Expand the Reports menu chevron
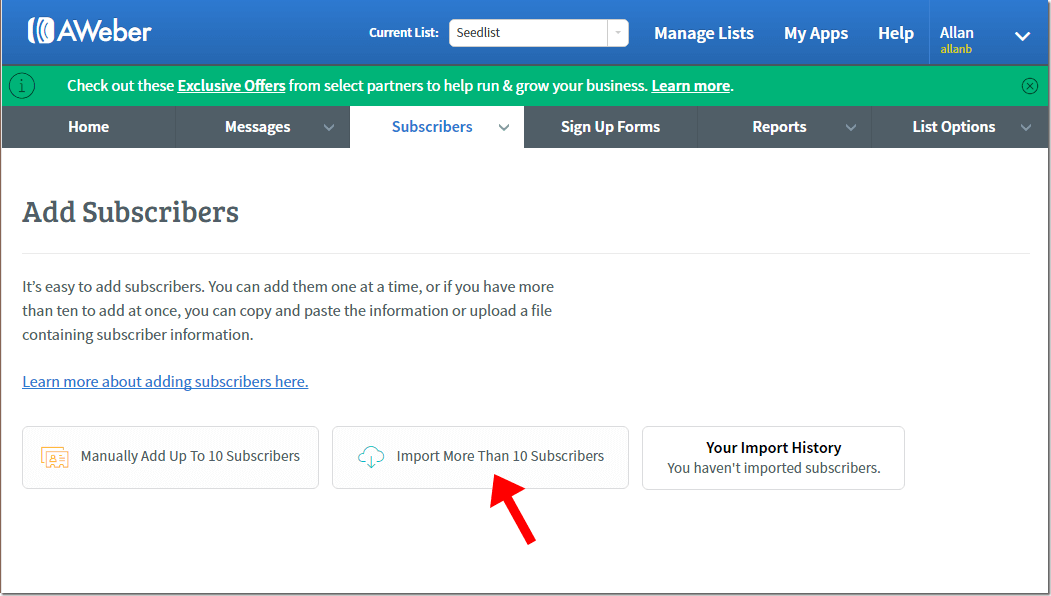The width and height of the screenshot is (1051, 596). pyautogui.click(x=851, y=127)
